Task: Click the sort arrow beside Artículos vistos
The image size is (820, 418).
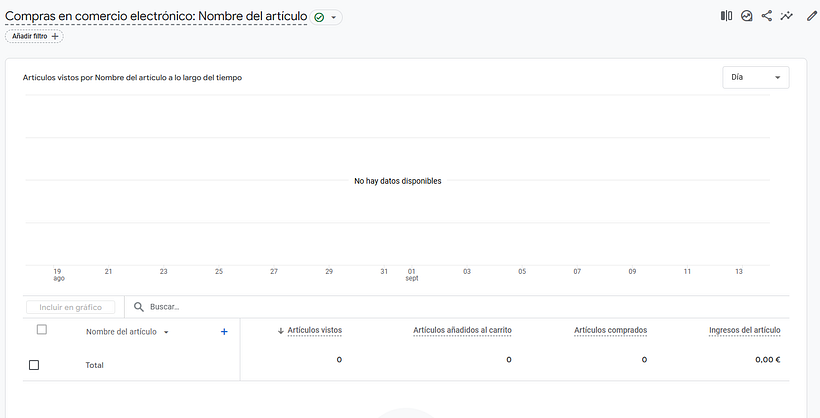Action: [280, 331]
